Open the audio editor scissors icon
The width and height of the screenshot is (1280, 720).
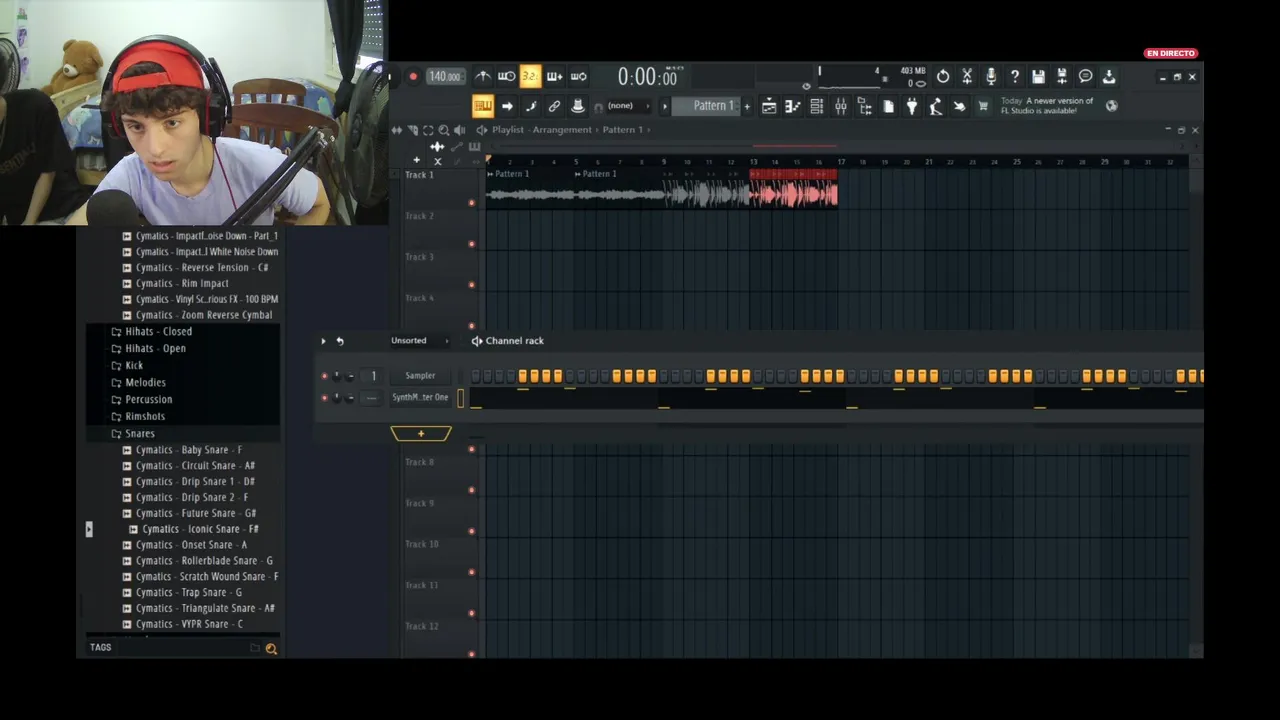click(x=967, y=77)
